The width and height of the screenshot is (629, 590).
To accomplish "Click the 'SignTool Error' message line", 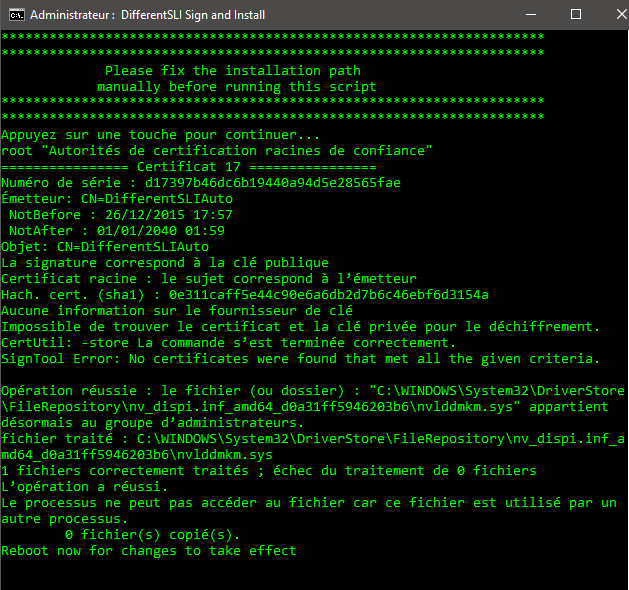I will 300,359.
